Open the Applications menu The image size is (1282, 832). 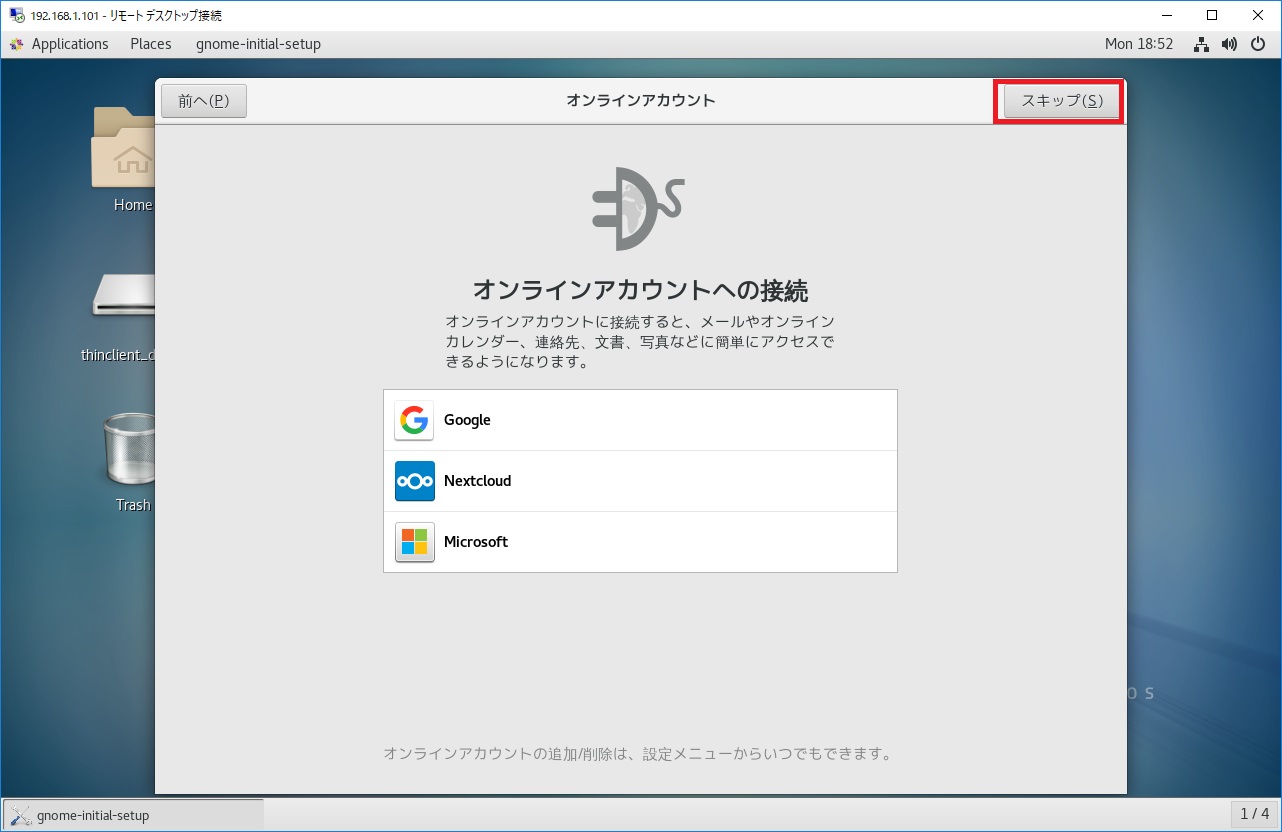[69, 44]
